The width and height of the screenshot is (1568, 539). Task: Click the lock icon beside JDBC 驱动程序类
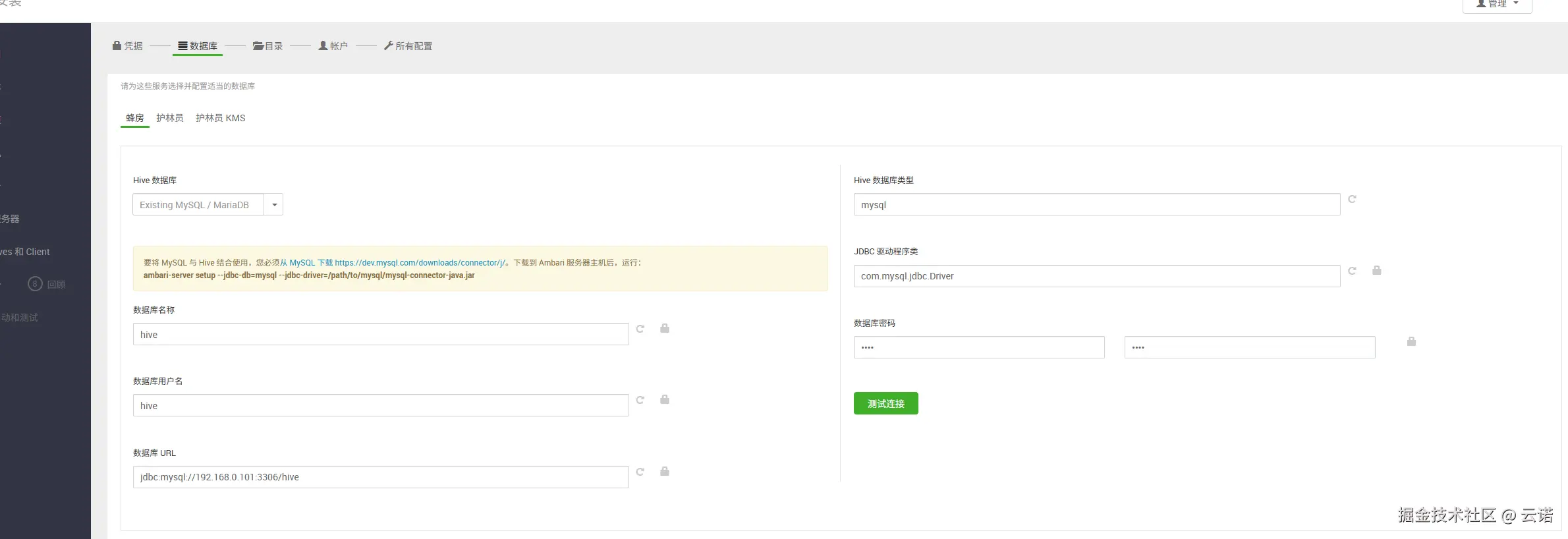pyautogui.click(x=1376, y=270)
